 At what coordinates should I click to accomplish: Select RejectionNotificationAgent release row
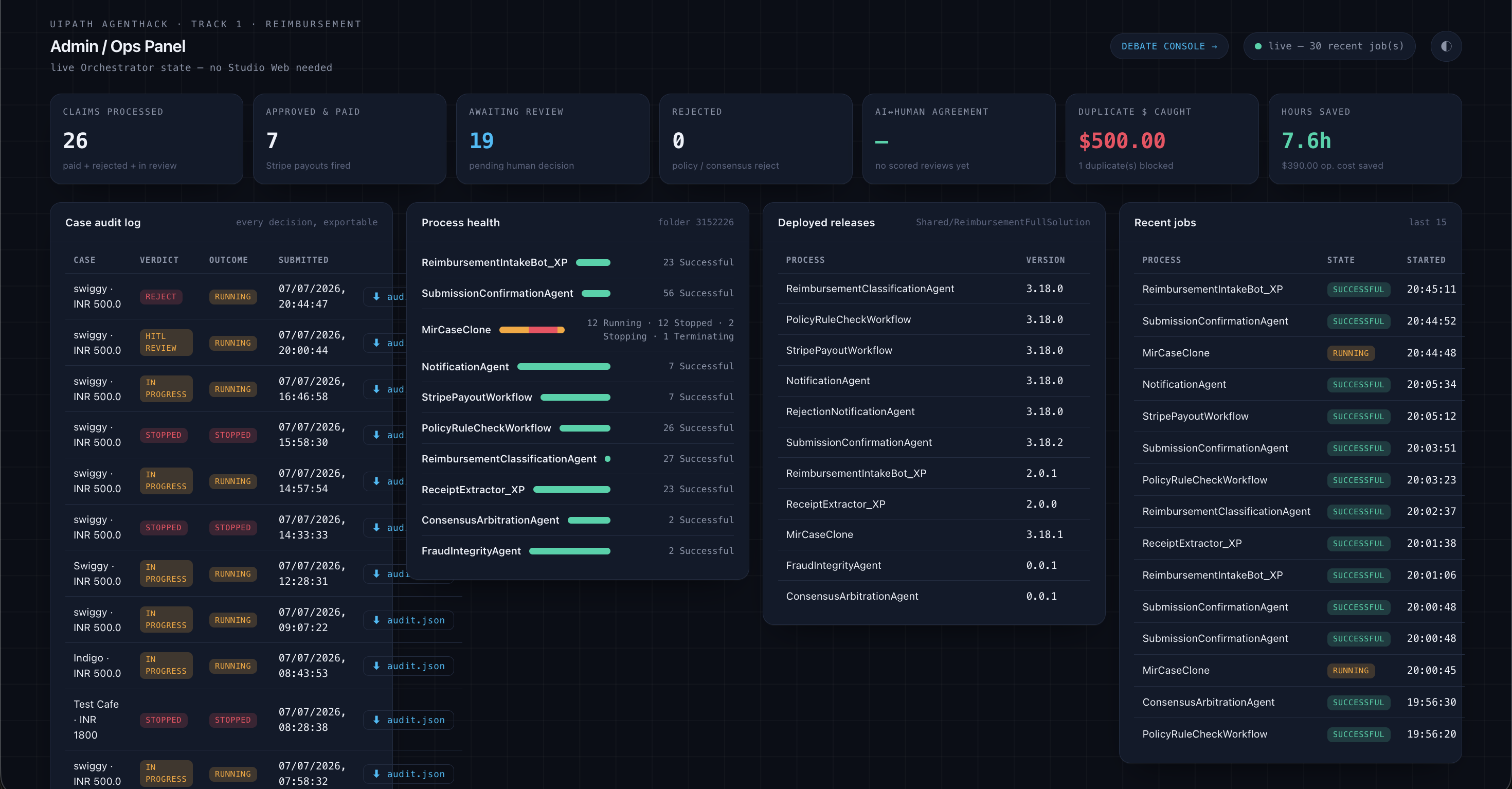coord(934,411)
